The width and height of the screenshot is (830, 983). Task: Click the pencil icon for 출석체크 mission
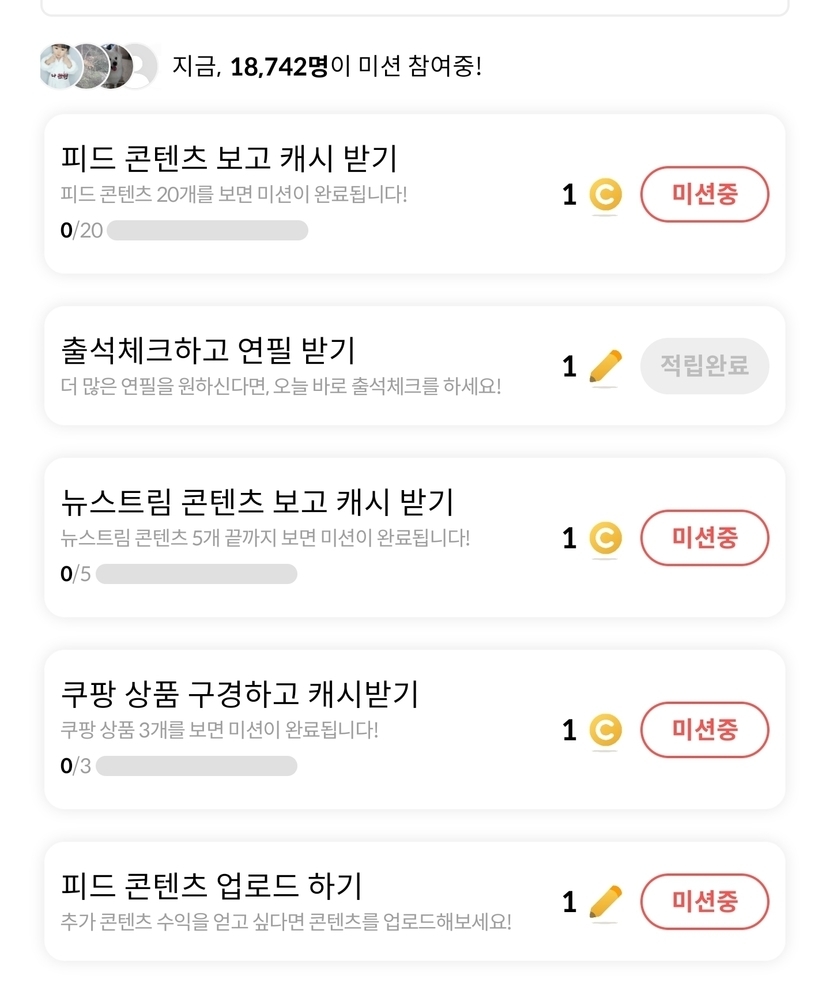click(x=605, y=367)
